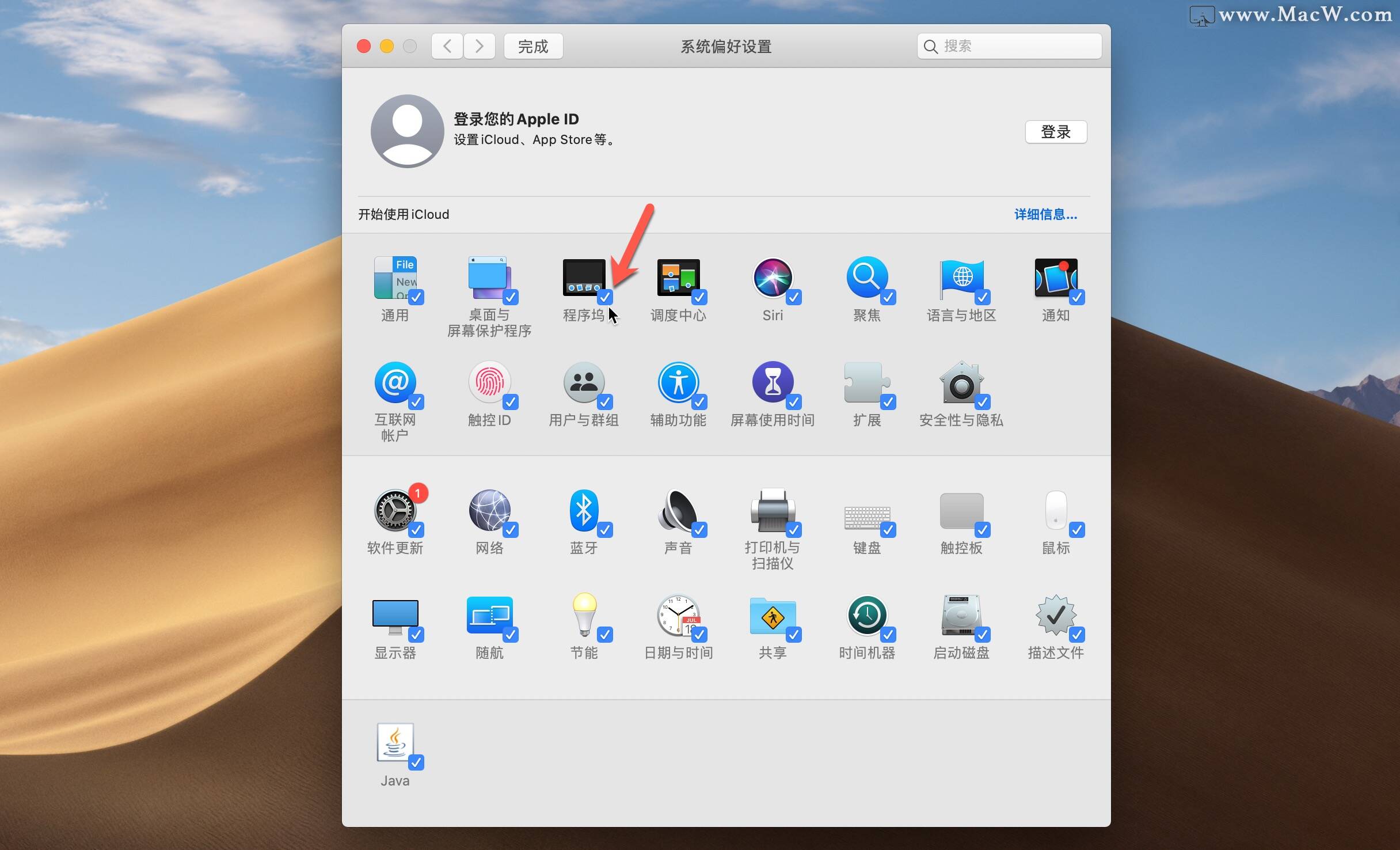Click the back navigation chevron
Image resolution: width=1400 pixels, height=850 pixels.
tap(447, 46)
